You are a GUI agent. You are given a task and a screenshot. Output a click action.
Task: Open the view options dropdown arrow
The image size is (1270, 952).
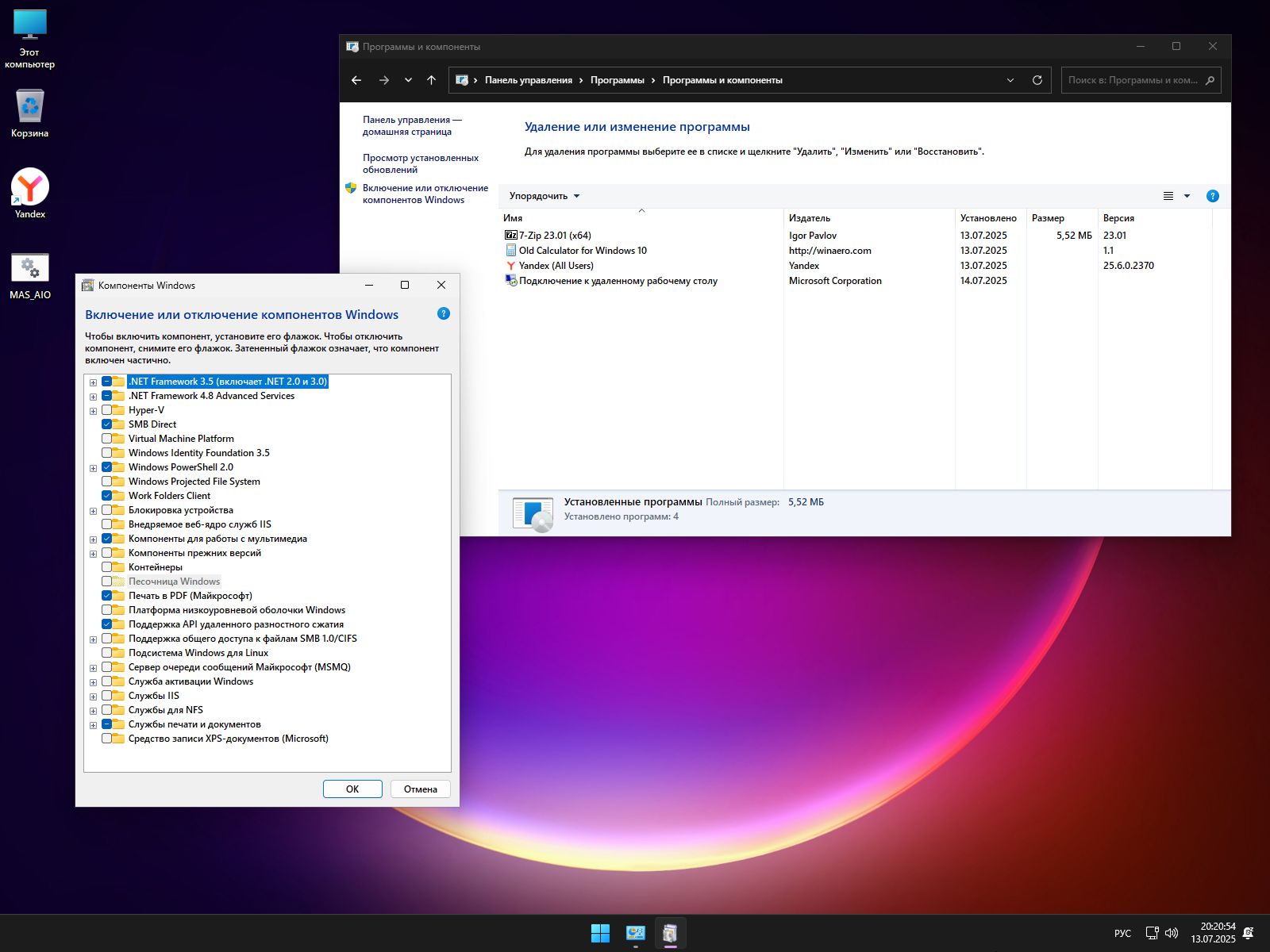(x=1187, y=196)
